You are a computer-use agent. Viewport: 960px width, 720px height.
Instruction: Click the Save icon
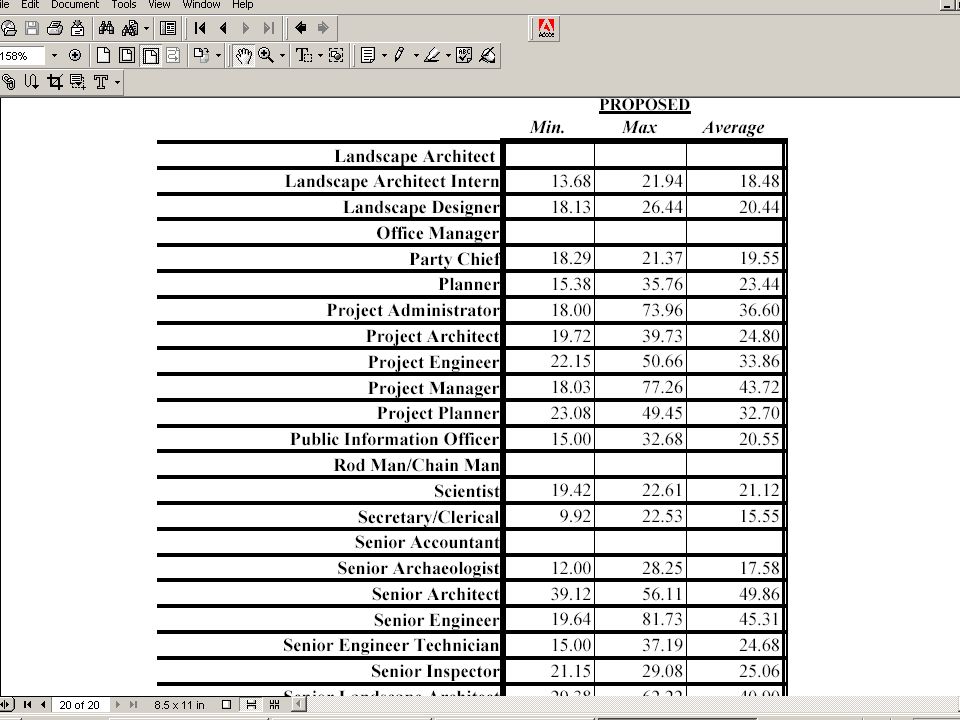(x=32, y=28)
